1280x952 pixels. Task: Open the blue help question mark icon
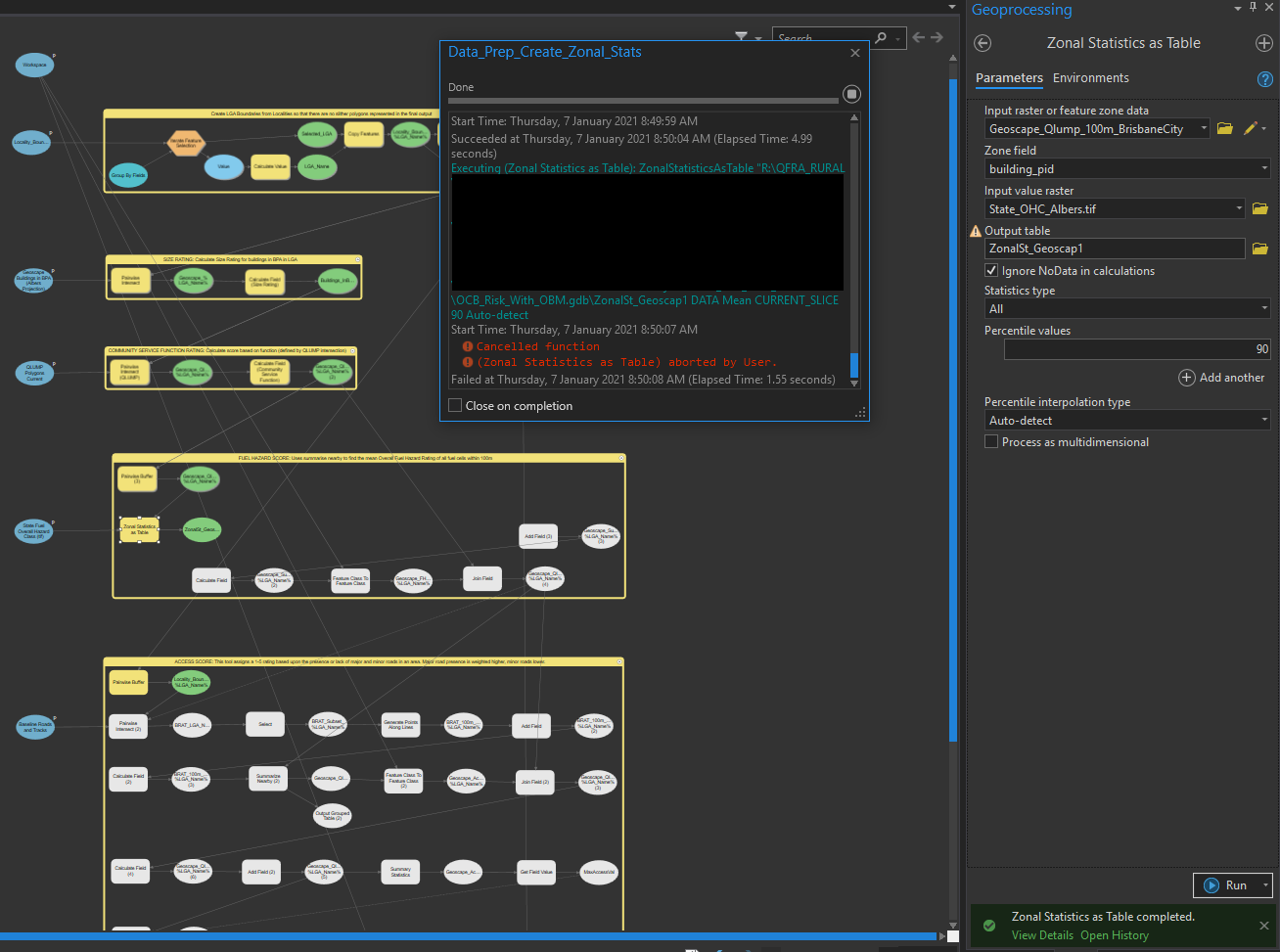point(1263,79)
